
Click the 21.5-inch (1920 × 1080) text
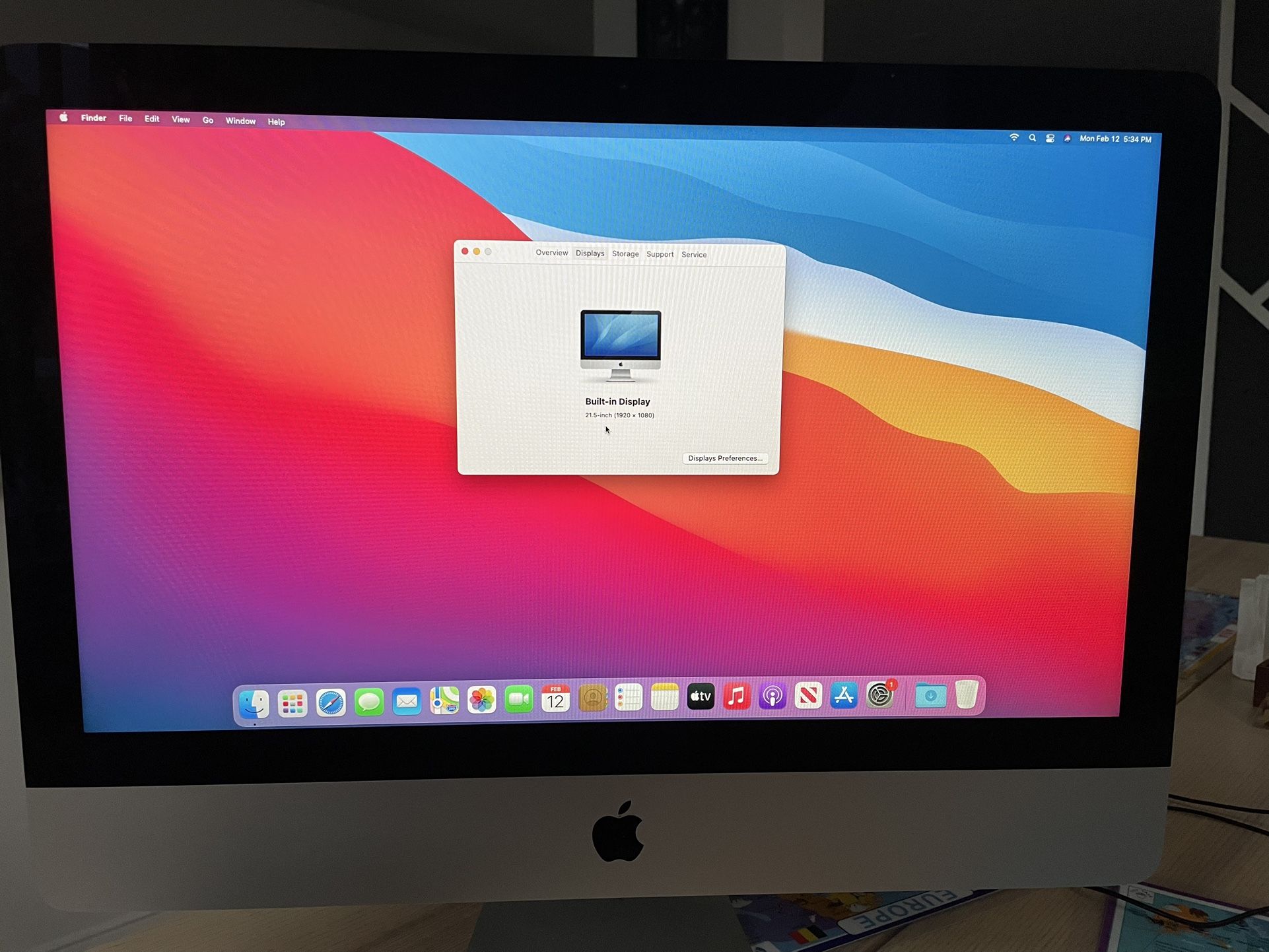click(619, 415)
